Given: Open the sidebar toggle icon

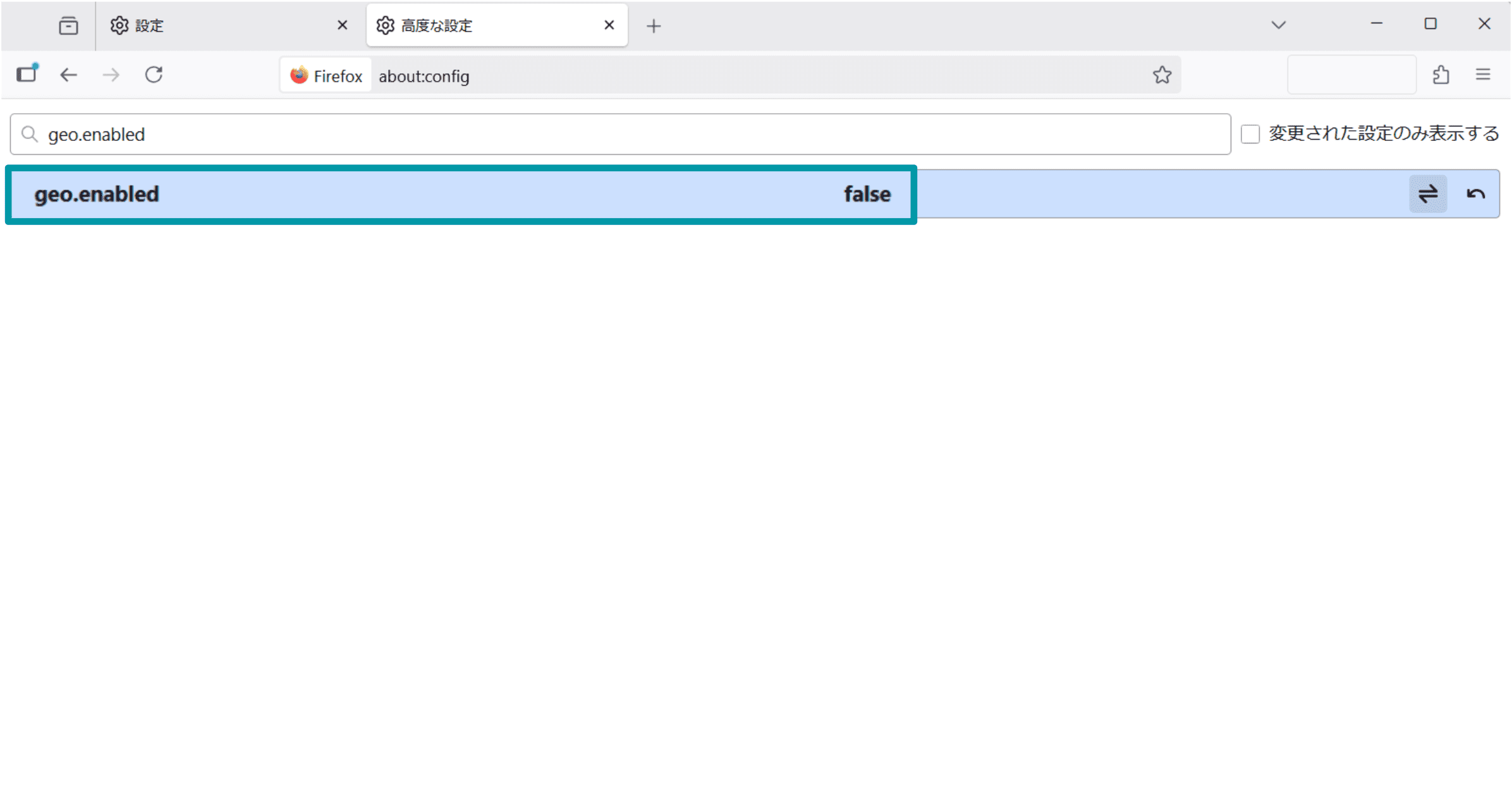Looking at the screenshot, I should click(27, 74).
